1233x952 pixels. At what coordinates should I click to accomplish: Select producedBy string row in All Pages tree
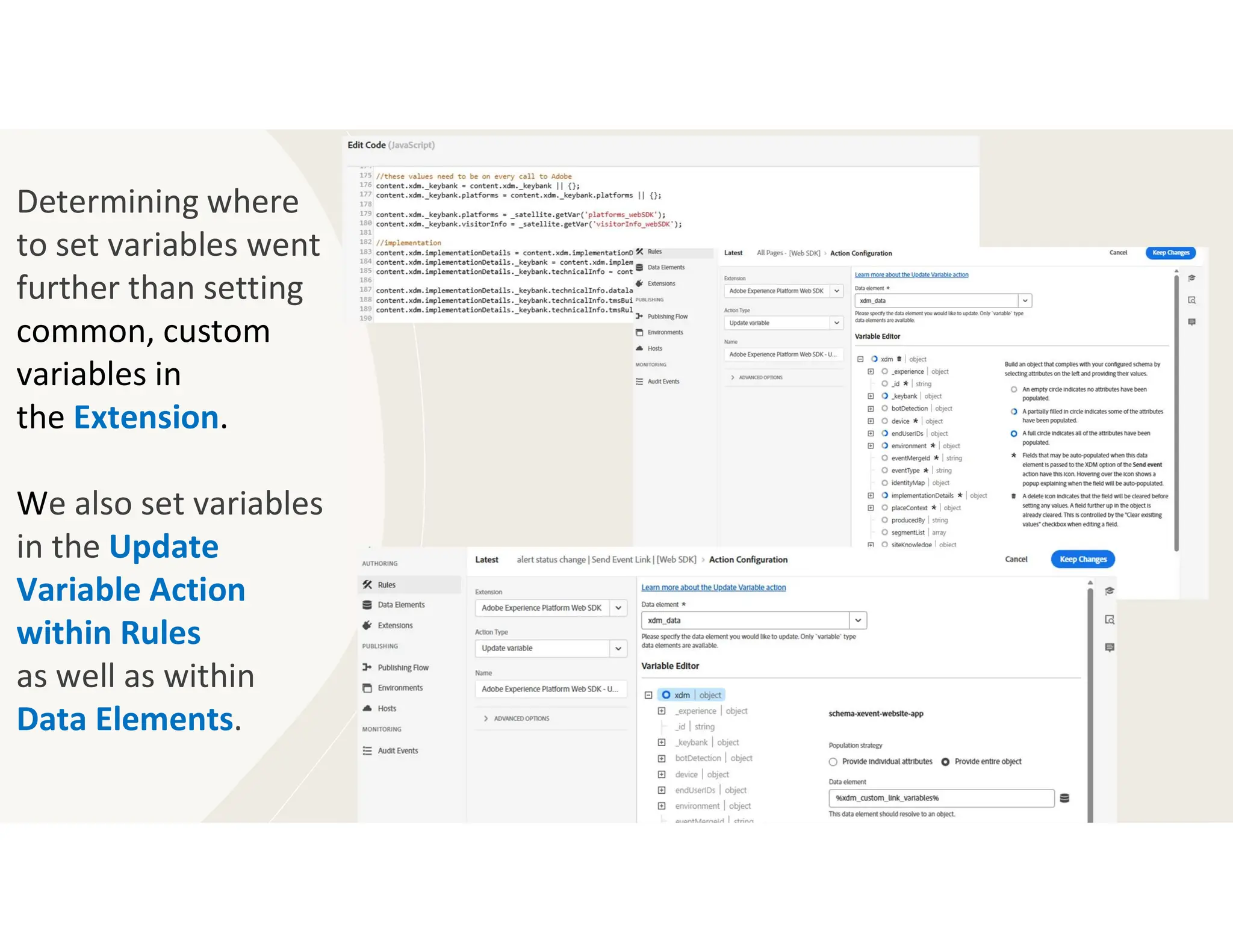[x=915, y=521]
